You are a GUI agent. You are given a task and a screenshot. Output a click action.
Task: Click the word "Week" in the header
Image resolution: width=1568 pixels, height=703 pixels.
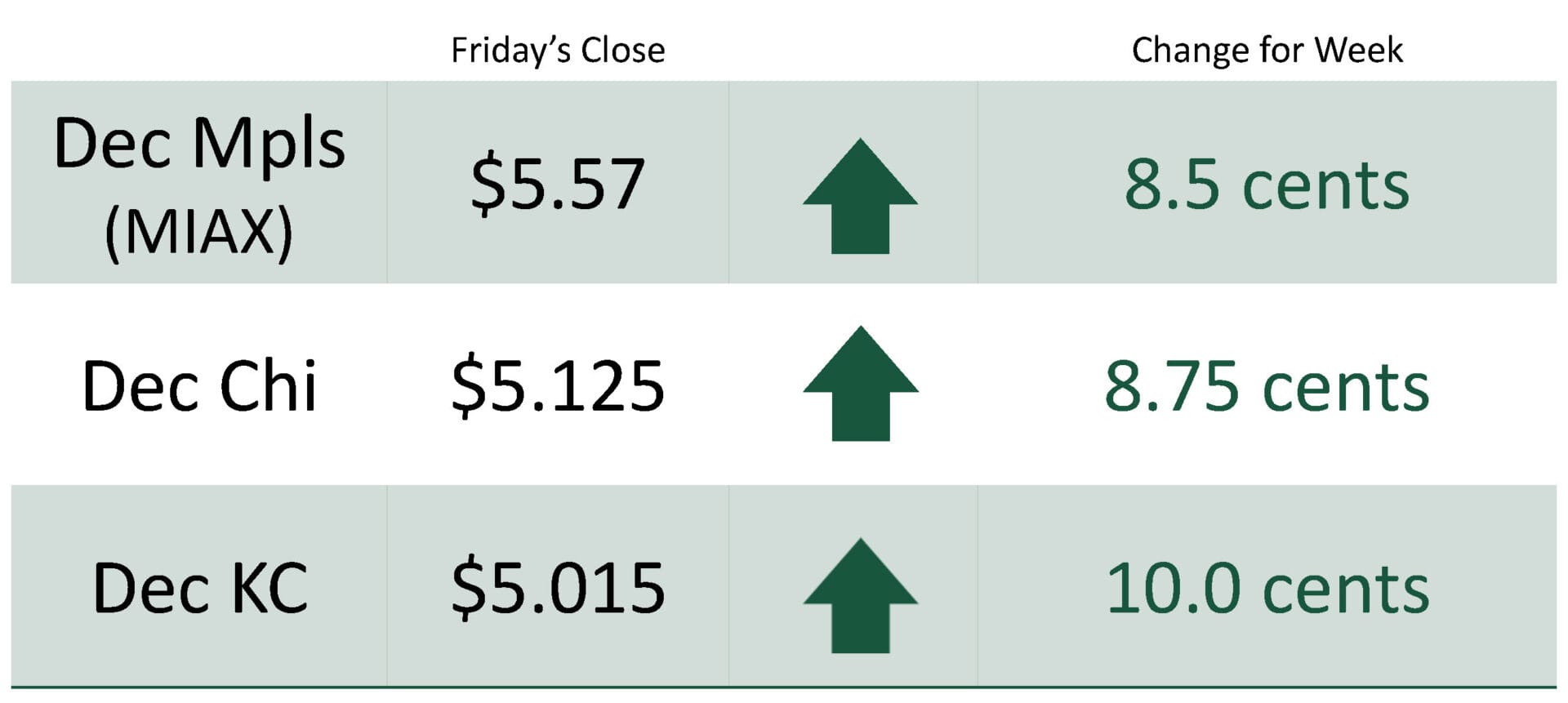(1359, 51)
